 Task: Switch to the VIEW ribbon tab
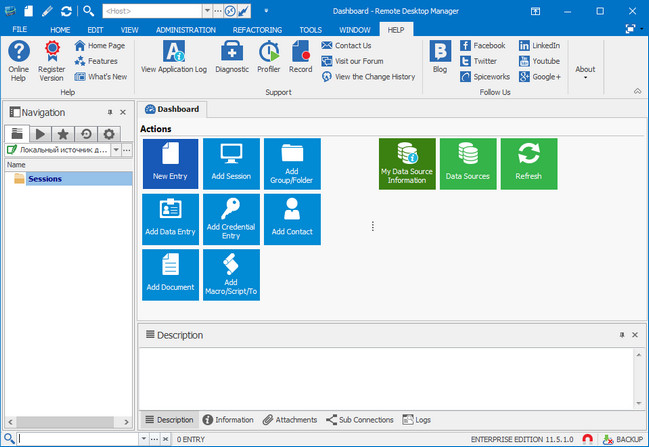(130, 30)
